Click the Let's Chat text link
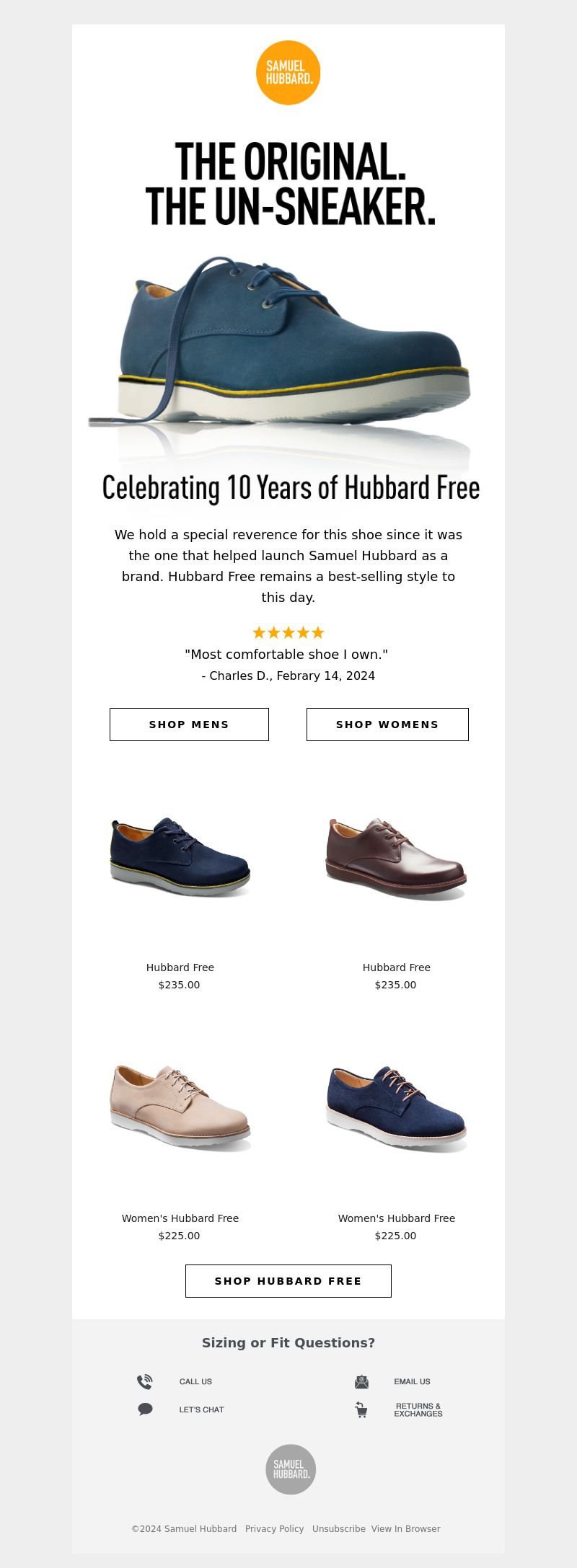 (202, 1409)
